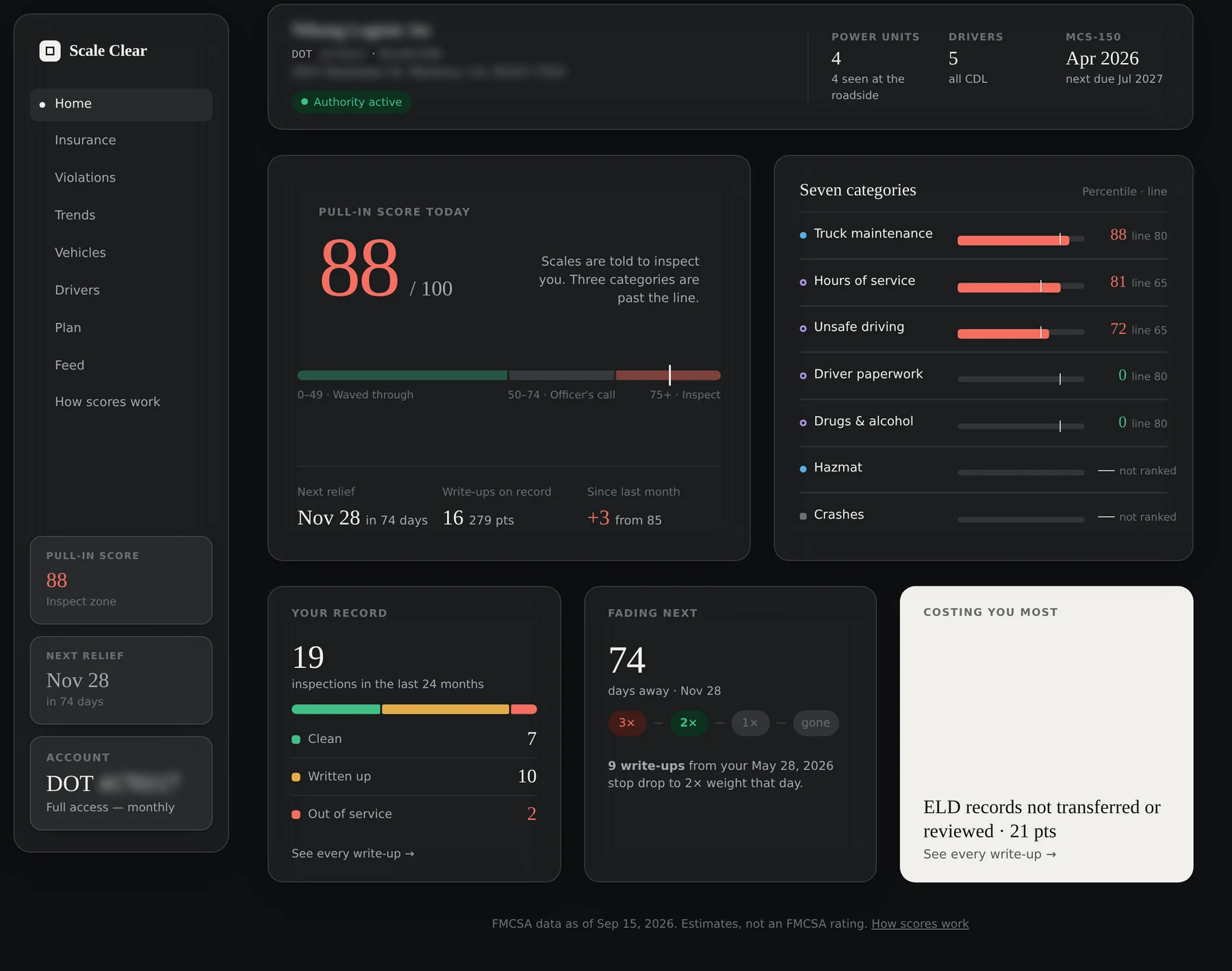Open the sidebar Pull-in Score card
The image size is (1232, 971).
121,580
